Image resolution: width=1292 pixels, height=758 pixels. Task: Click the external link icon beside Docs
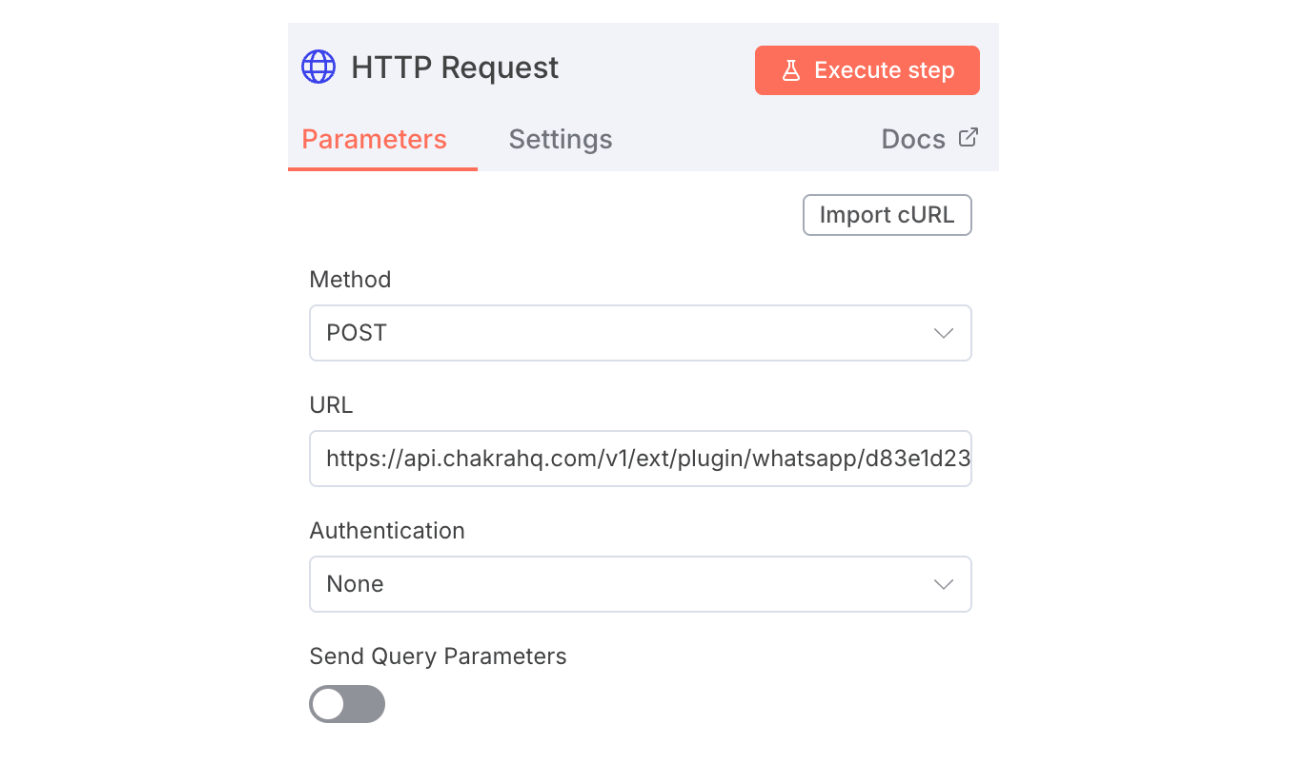point(968,138)
